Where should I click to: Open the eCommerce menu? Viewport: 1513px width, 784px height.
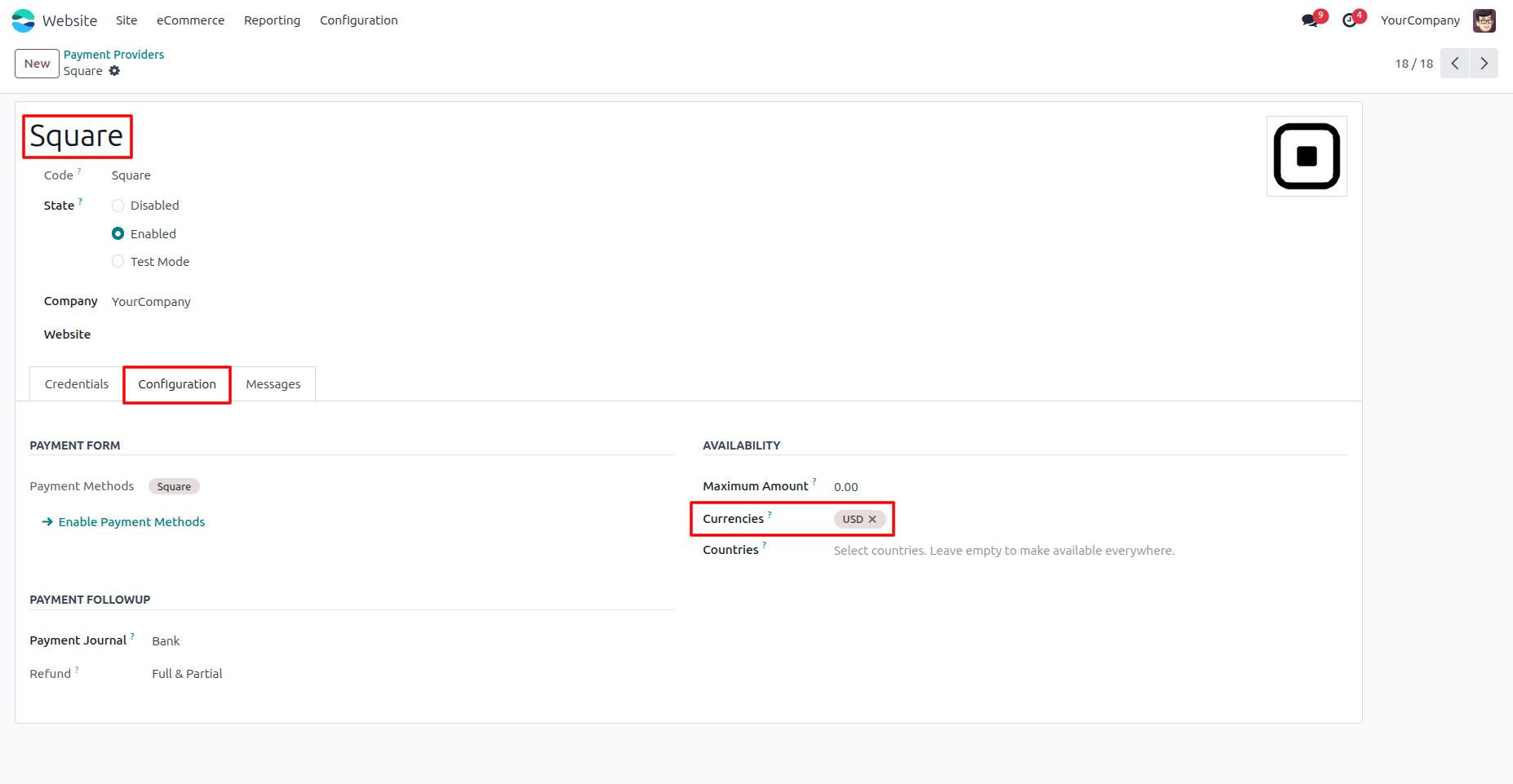pyautogui.click(x=190, y=20)
